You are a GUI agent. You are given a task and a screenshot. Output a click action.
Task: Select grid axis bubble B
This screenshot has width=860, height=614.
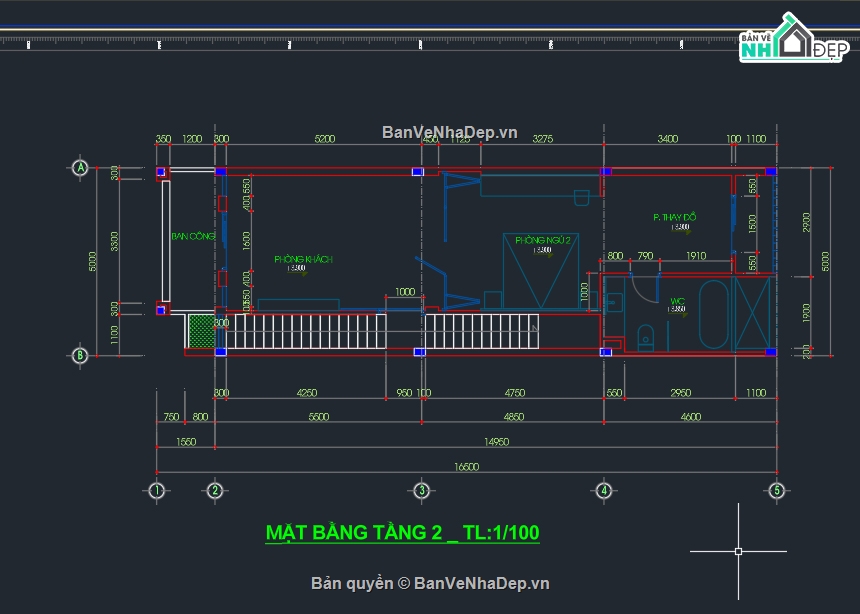tap(80, 354)
